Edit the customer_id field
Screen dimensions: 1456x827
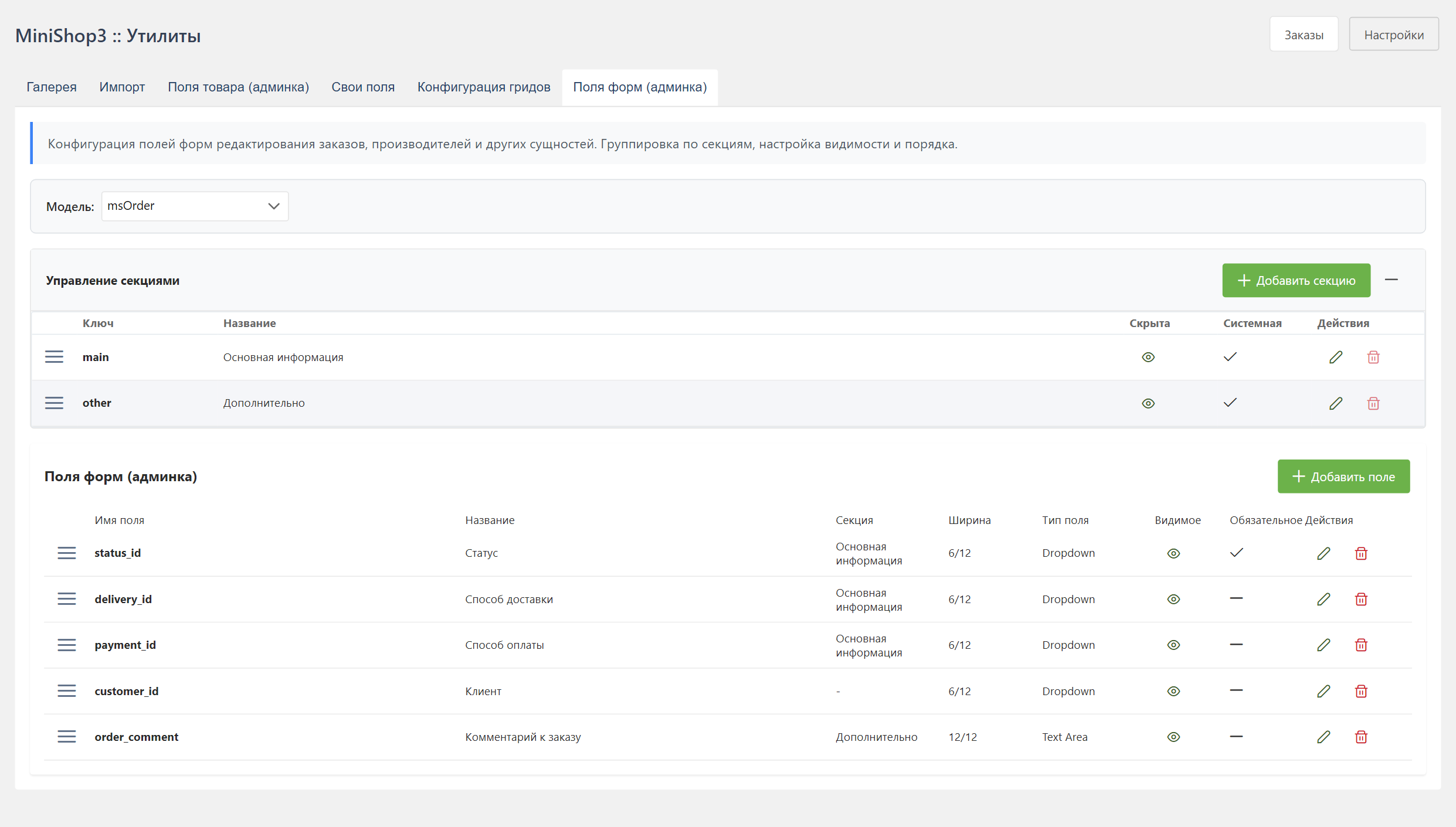click(x=1323, y=691)
